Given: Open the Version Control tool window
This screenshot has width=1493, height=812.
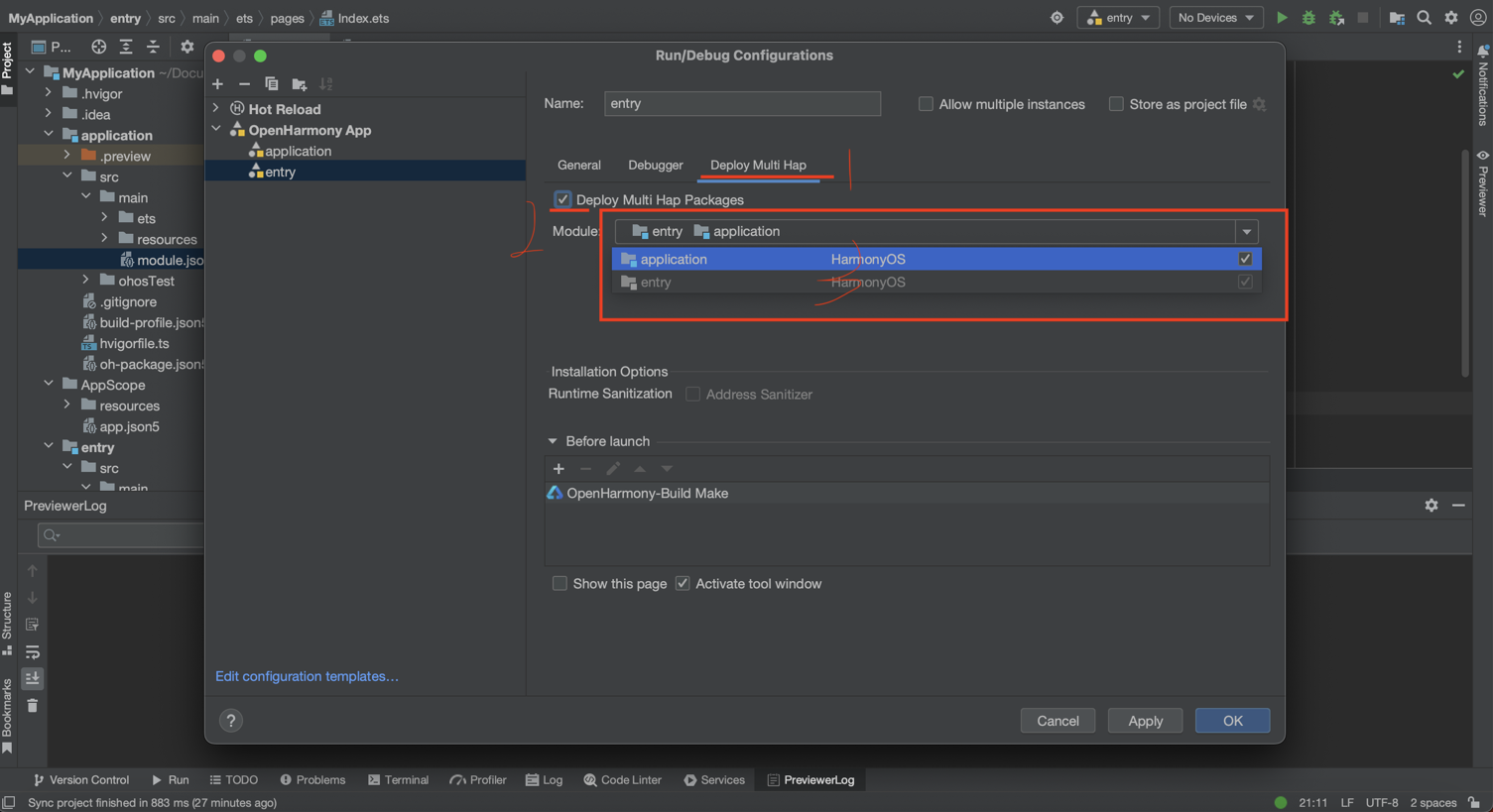Looking at the screenshot, I should pyautogui.click(x=81, y=779).
